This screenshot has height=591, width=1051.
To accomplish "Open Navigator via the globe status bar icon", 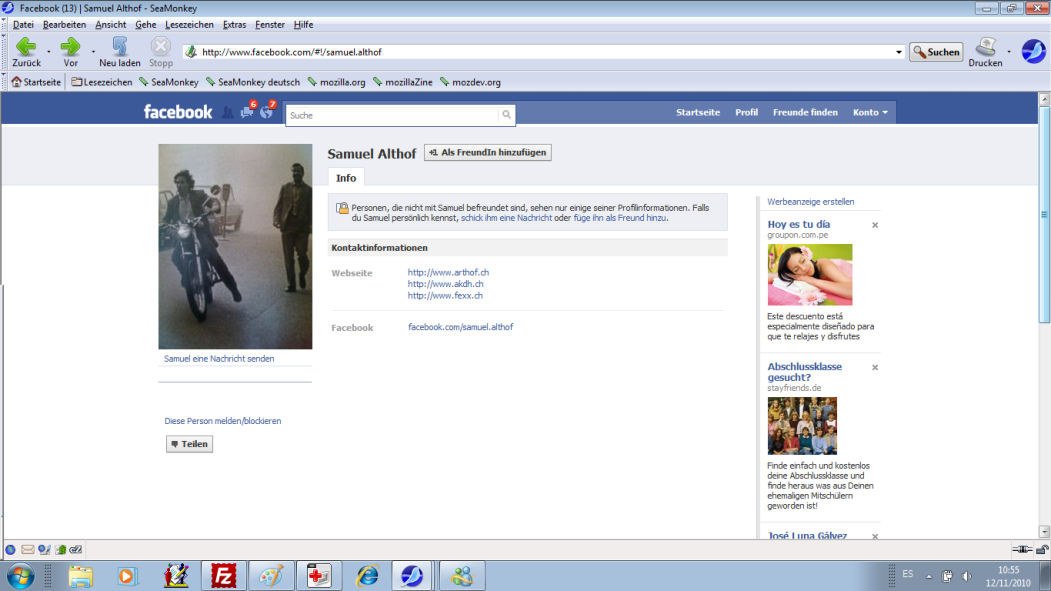I will pyautogui.click(x=10, y=549).
